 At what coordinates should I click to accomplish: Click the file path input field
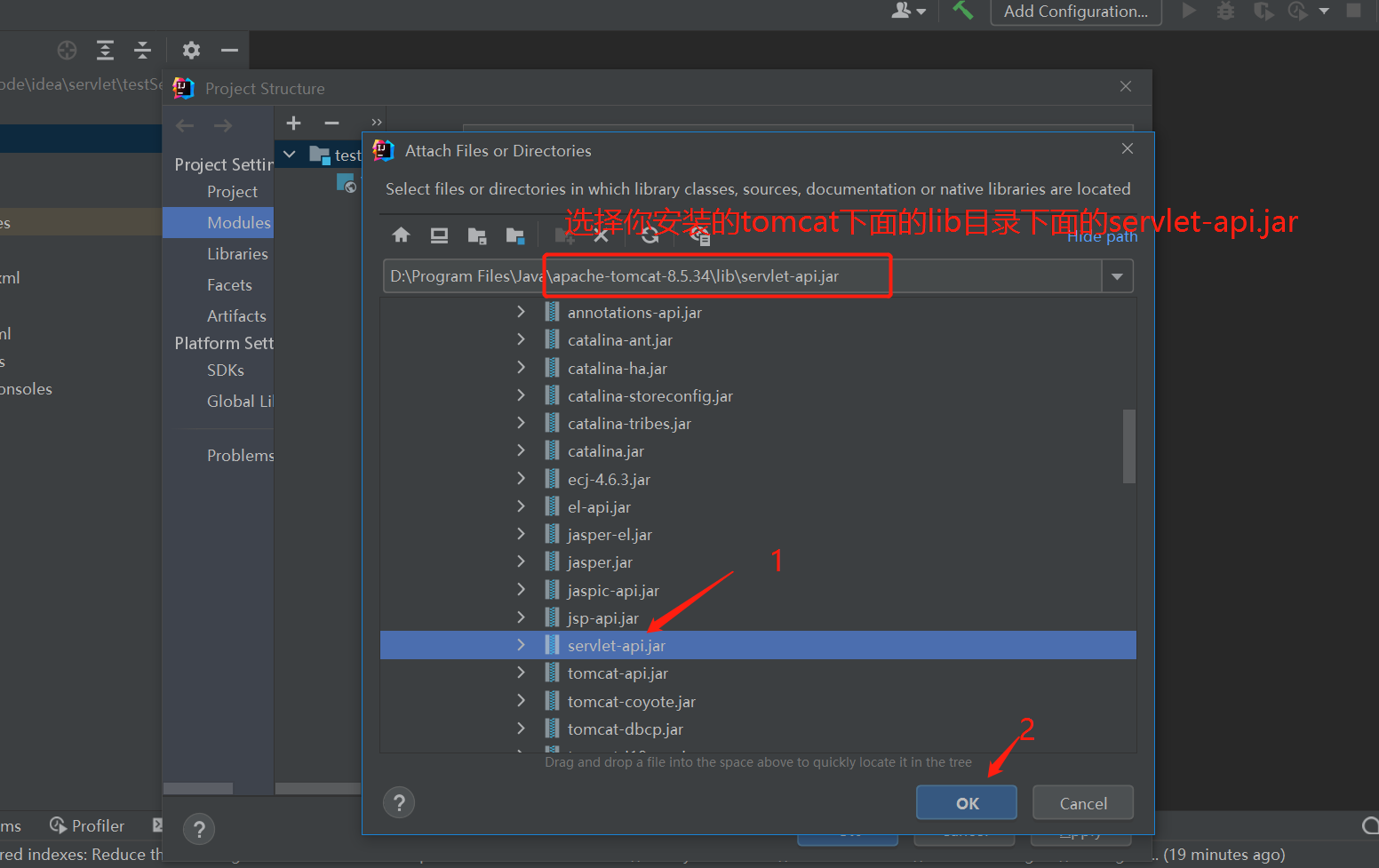point(742,276)
